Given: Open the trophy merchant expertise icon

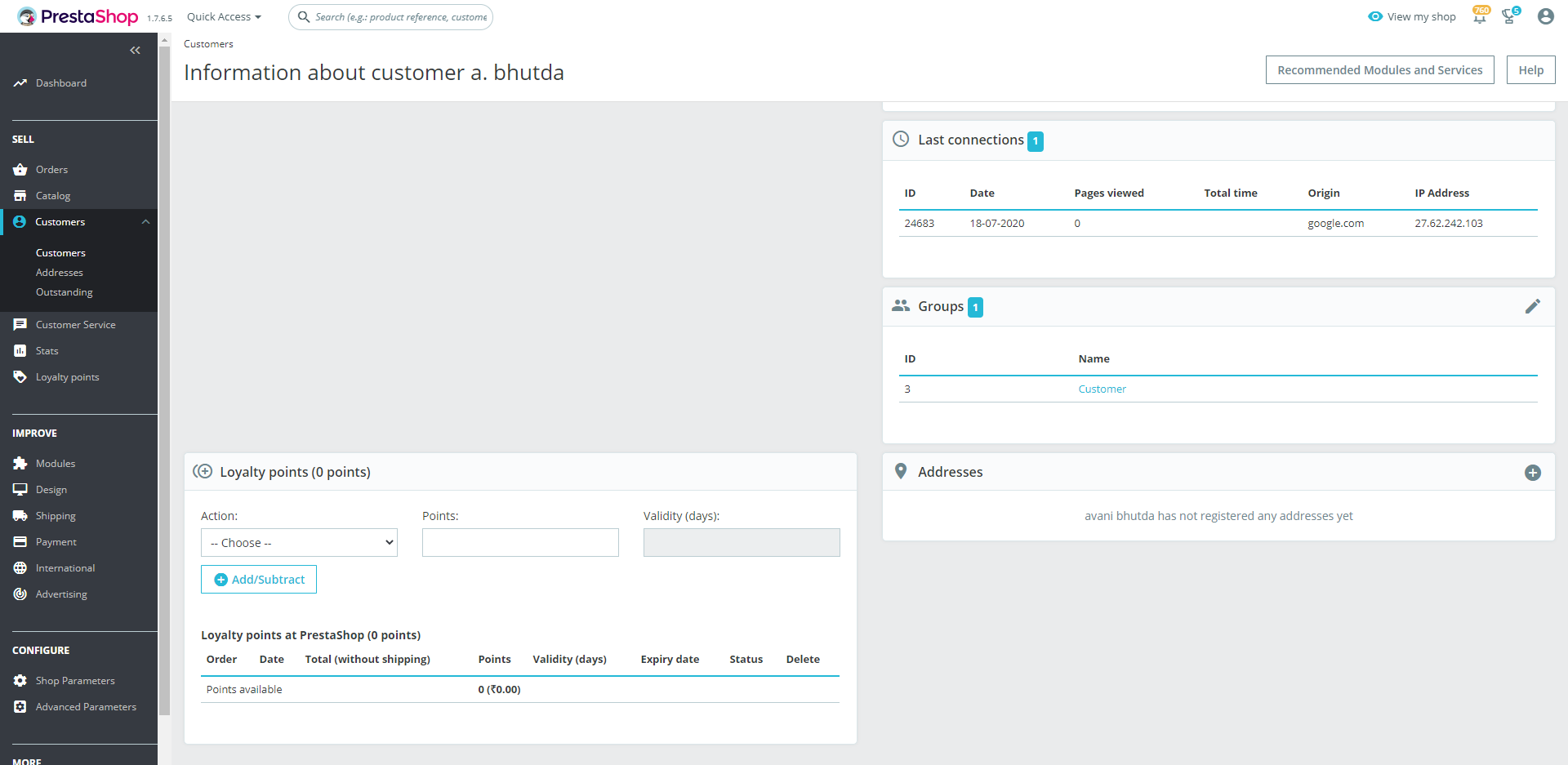Looking at the screenshot, I should [x=1509, y=17].
